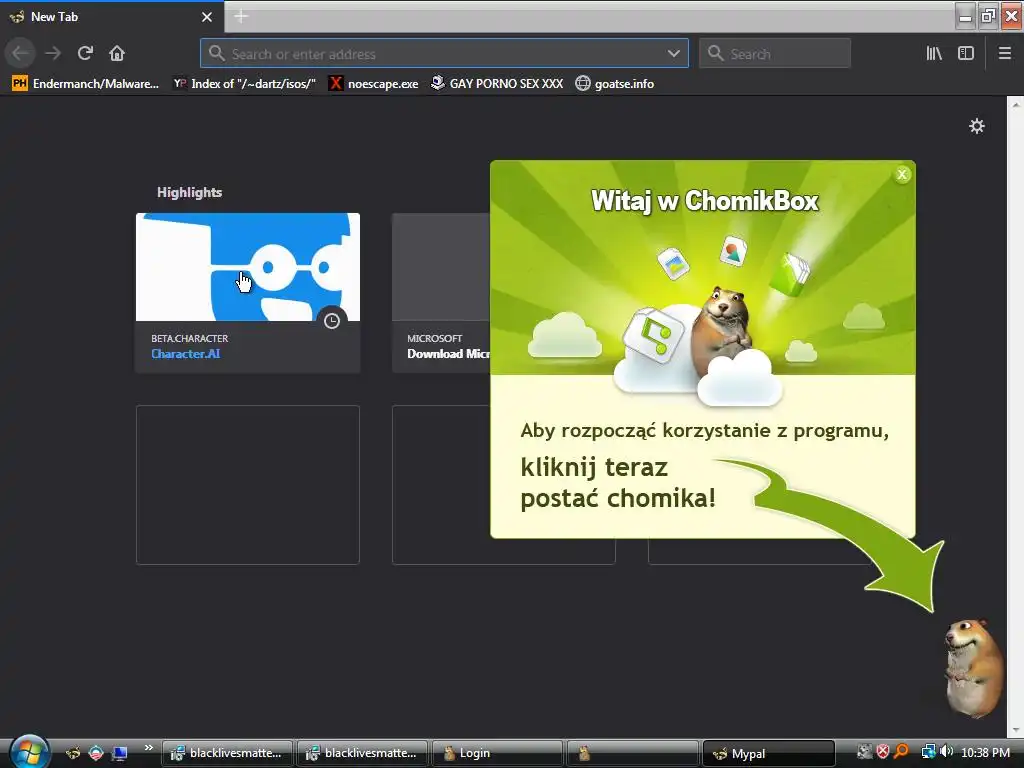Click the browser Back arrow button

[x=20, y=53]
